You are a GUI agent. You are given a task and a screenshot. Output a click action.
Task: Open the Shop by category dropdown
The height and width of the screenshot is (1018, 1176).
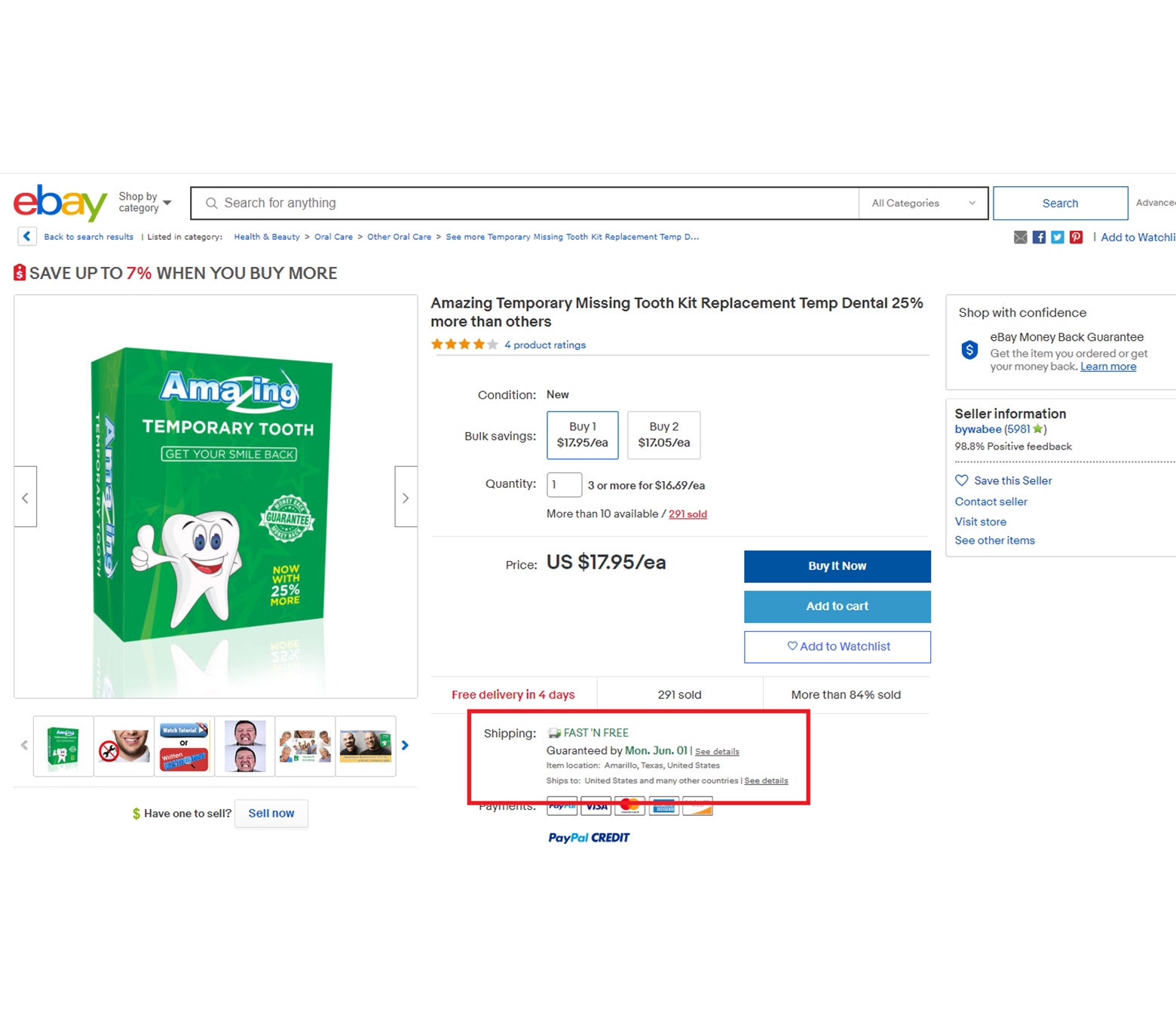145,202
